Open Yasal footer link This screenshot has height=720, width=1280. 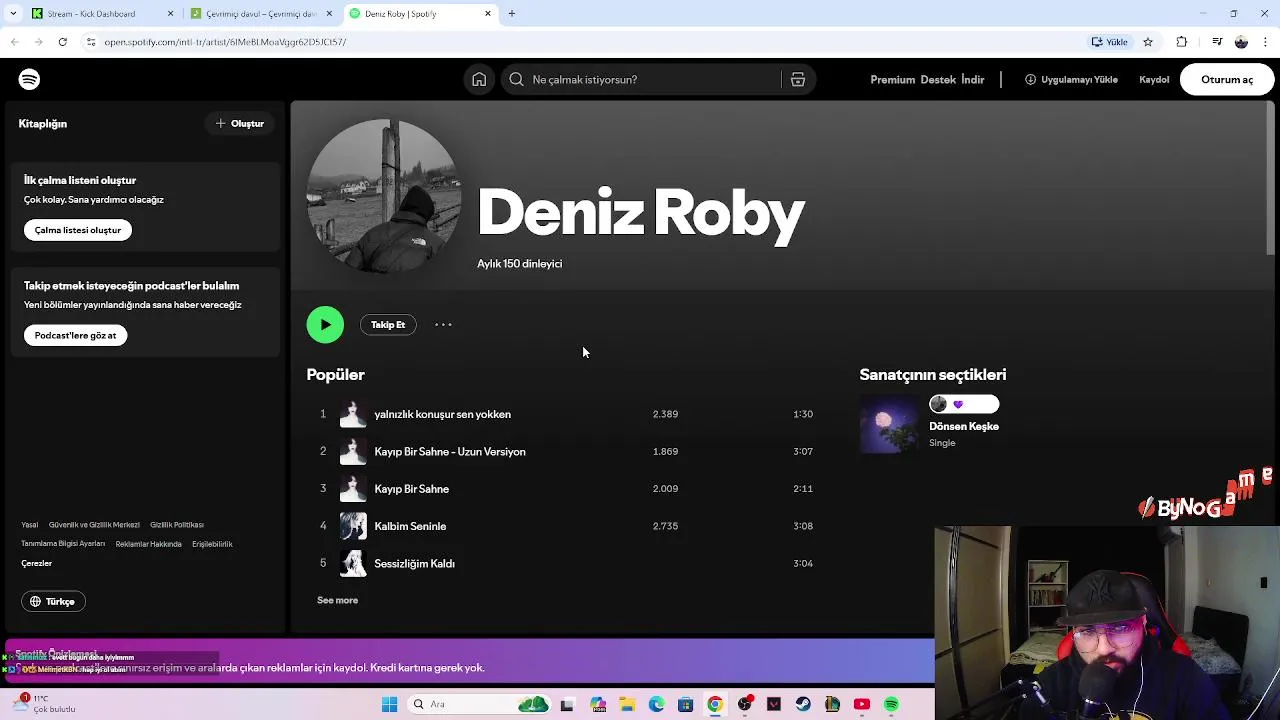click(30, 525)
